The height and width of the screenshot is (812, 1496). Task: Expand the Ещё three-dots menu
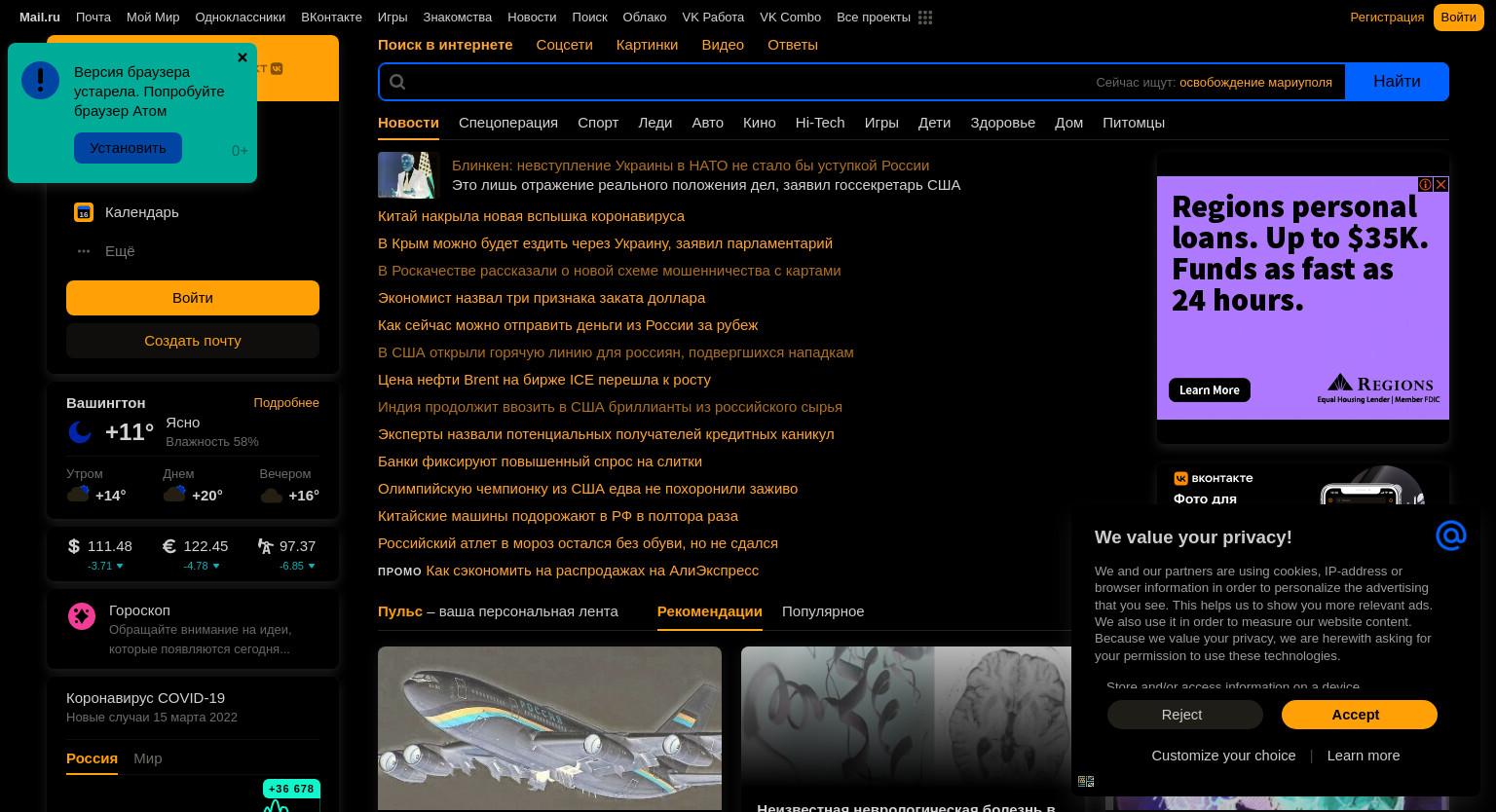pos(84,251)
